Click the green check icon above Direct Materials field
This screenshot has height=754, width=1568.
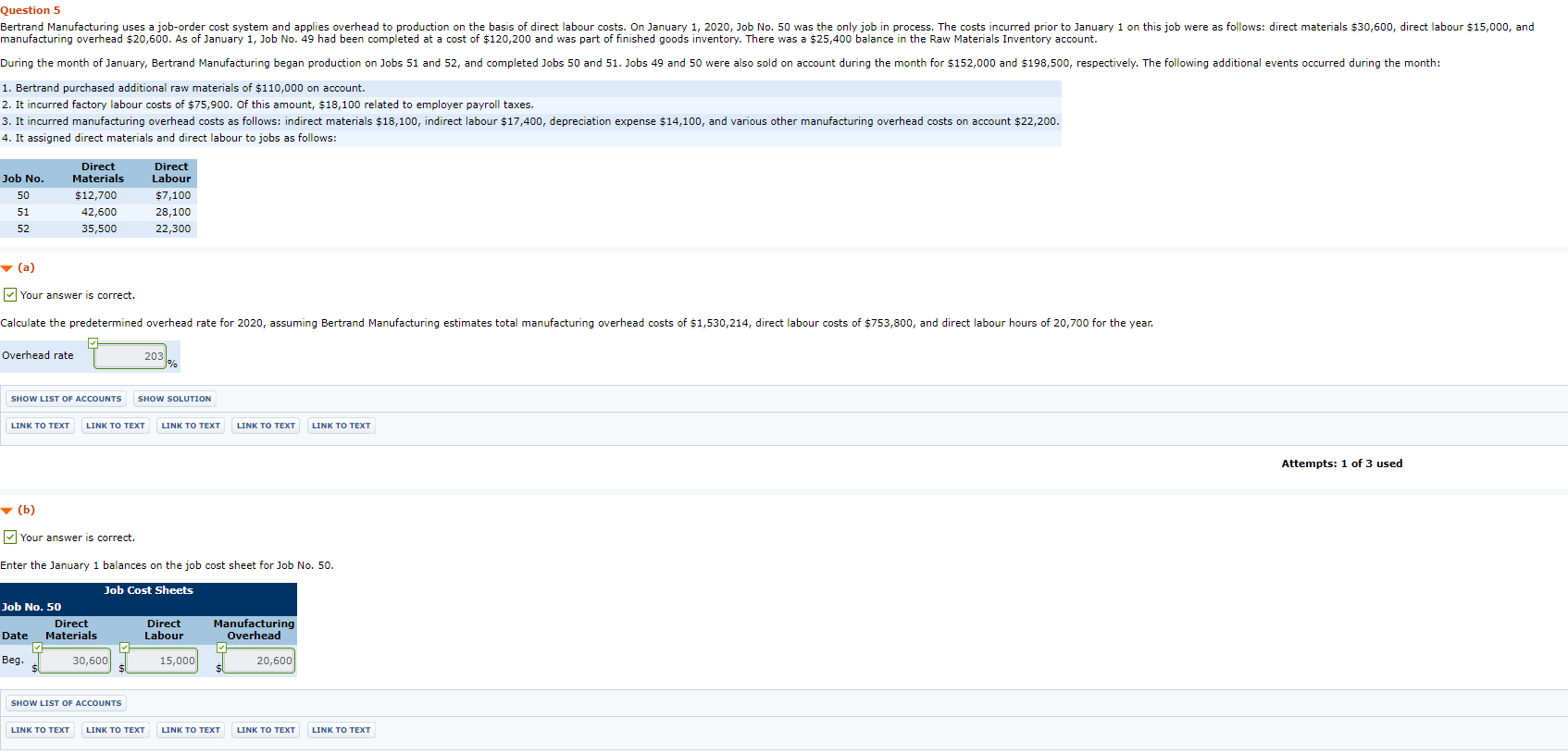coord(37,648)
